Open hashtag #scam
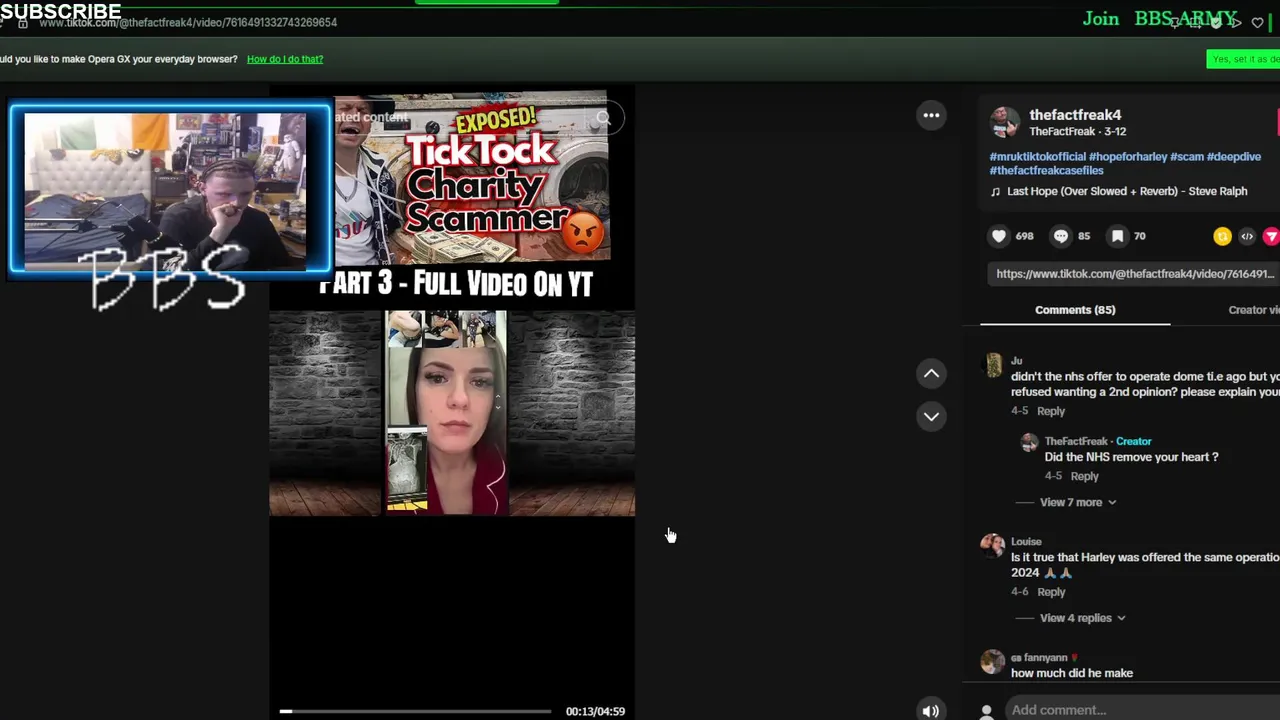This screenshot has height=720, width=1280. pos(1187,157)
